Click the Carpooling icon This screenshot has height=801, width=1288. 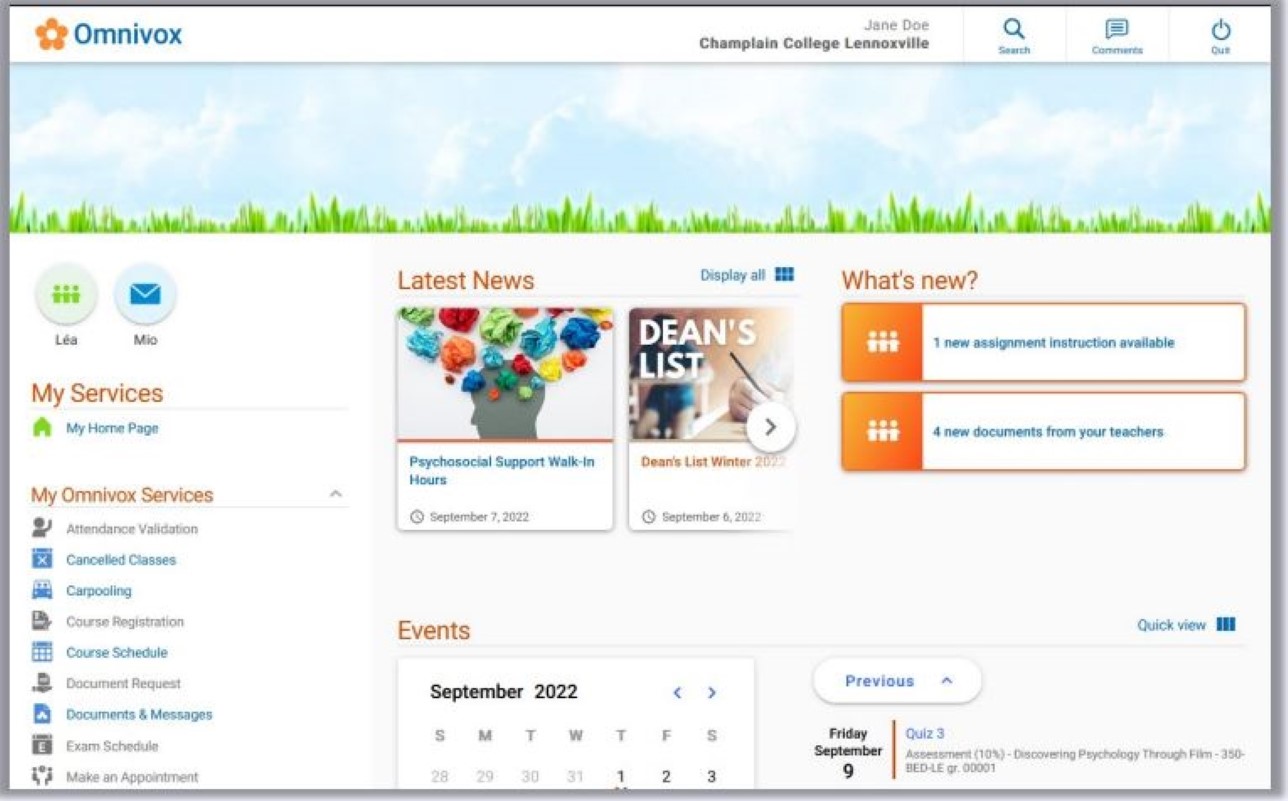tap(42, 590)
